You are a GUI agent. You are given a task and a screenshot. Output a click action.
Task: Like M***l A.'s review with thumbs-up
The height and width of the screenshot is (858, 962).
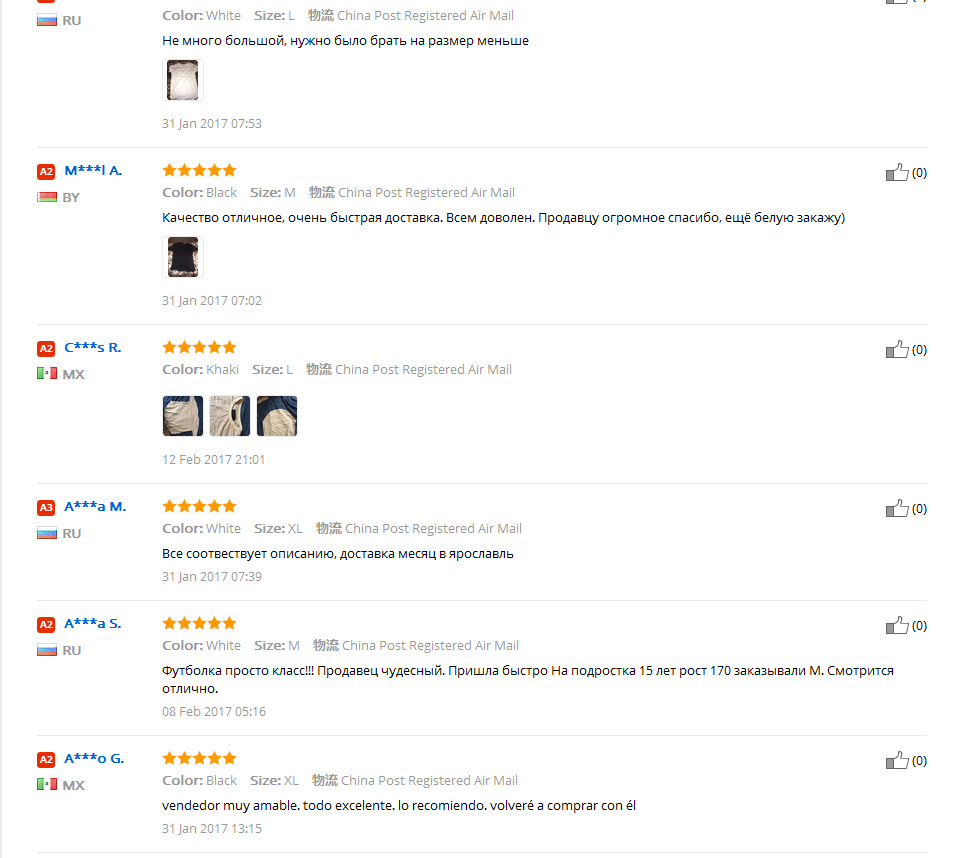[897, 173]
